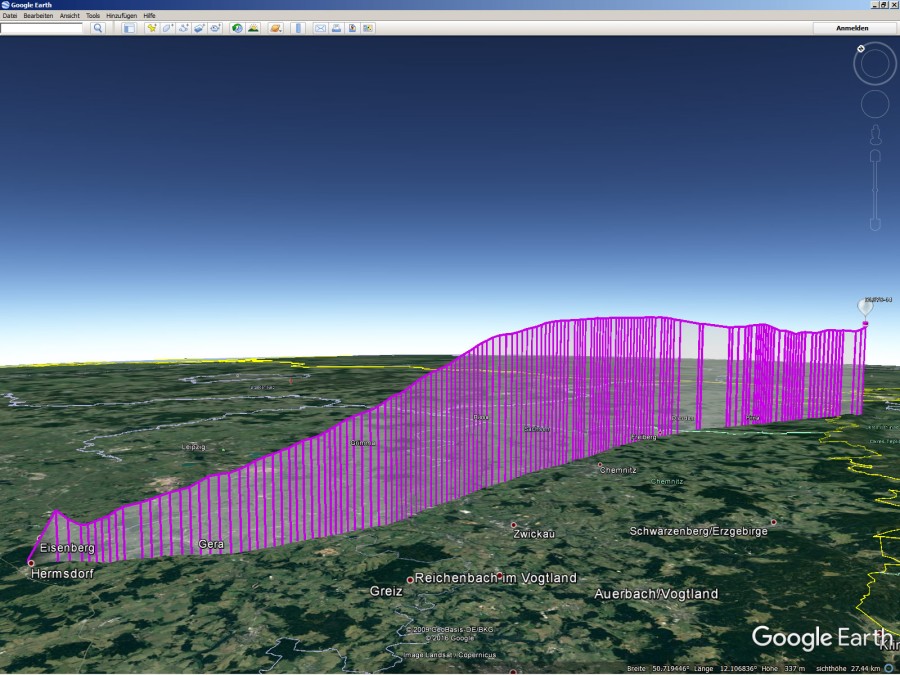The height and width of the screenshot is (675, 900).
Task: Add a polygon using the toolbar
Action: 167,28
